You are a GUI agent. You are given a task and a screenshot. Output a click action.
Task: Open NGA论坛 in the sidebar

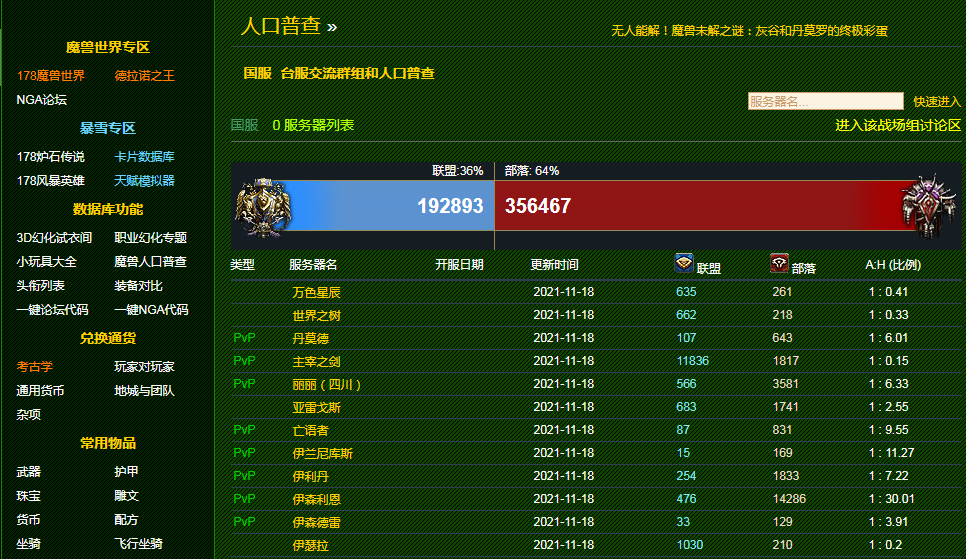click(41, 100)
